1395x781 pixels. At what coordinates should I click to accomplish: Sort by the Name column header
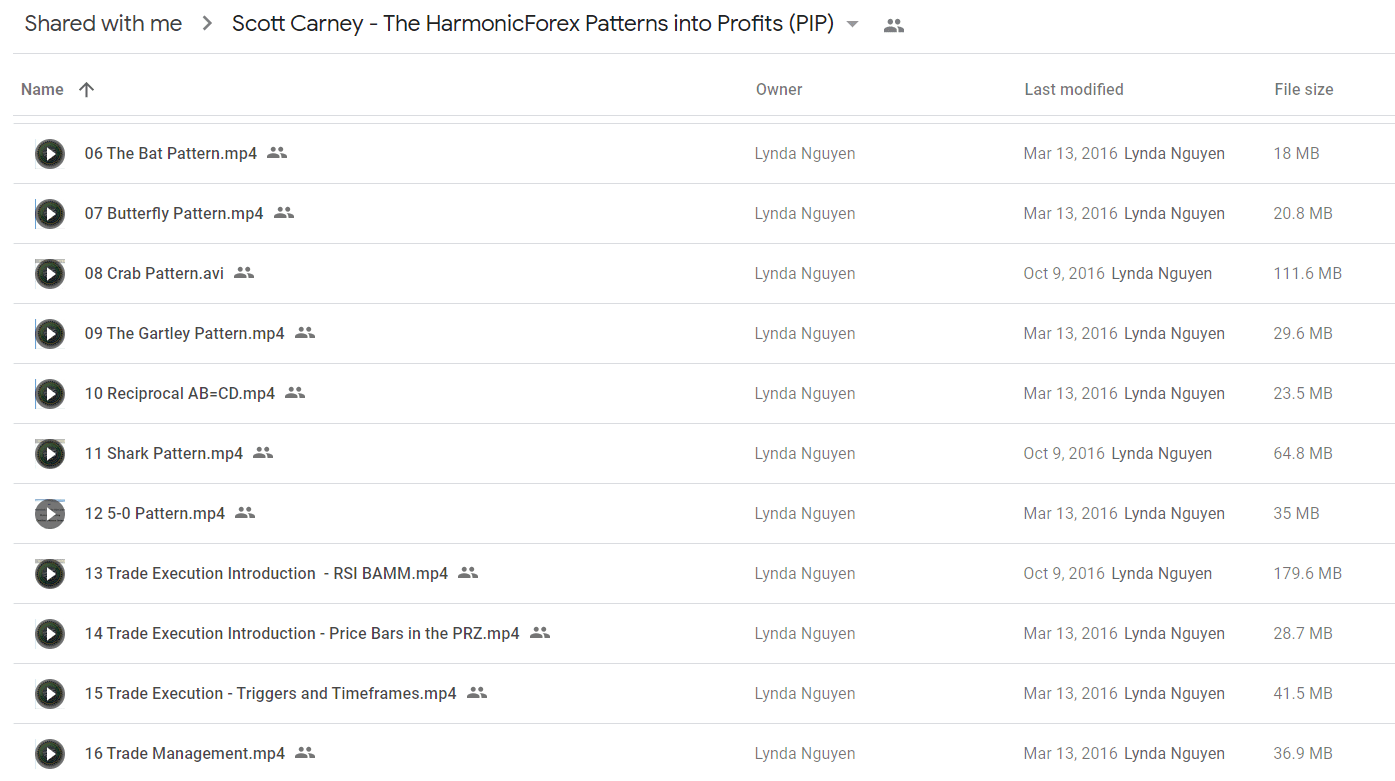(42, 89)
